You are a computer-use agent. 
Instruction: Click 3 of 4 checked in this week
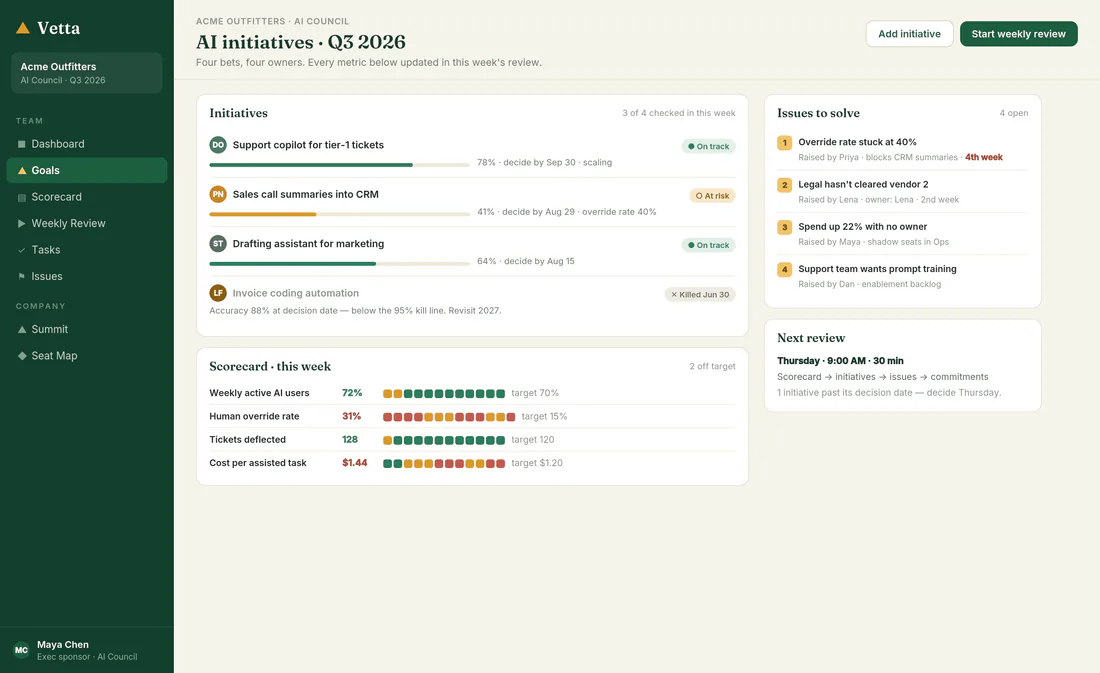pos(678,113)
